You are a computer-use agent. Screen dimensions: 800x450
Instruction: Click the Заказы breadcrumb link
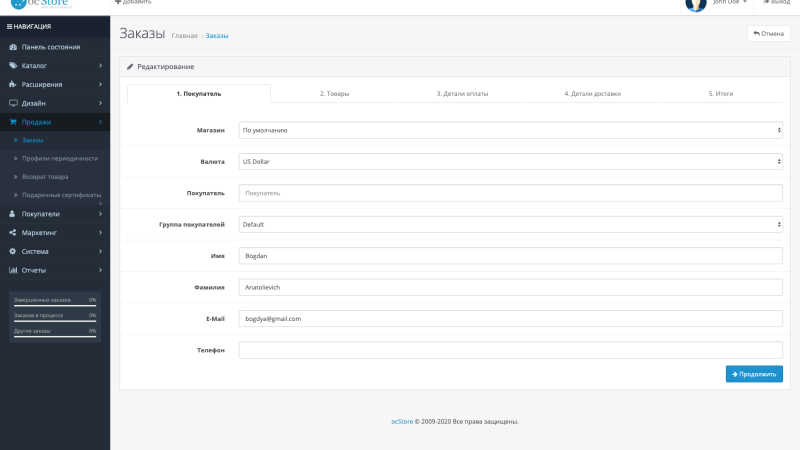217,36
